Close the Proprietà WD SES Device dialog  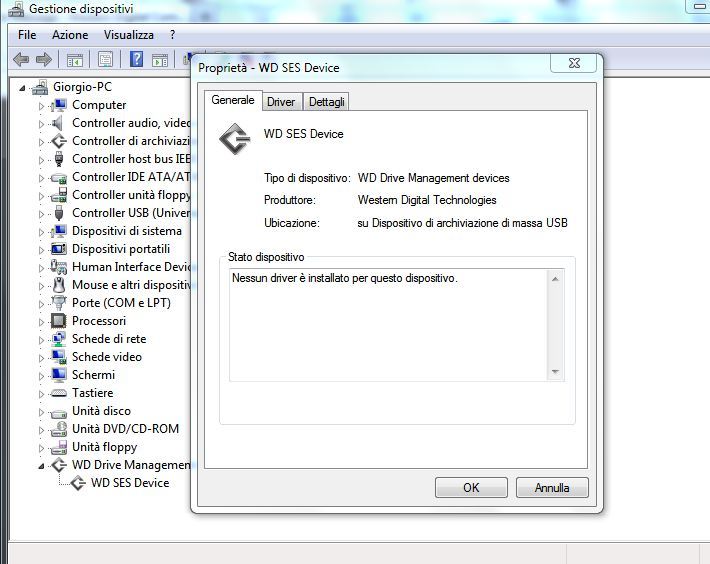coord(574,63)
